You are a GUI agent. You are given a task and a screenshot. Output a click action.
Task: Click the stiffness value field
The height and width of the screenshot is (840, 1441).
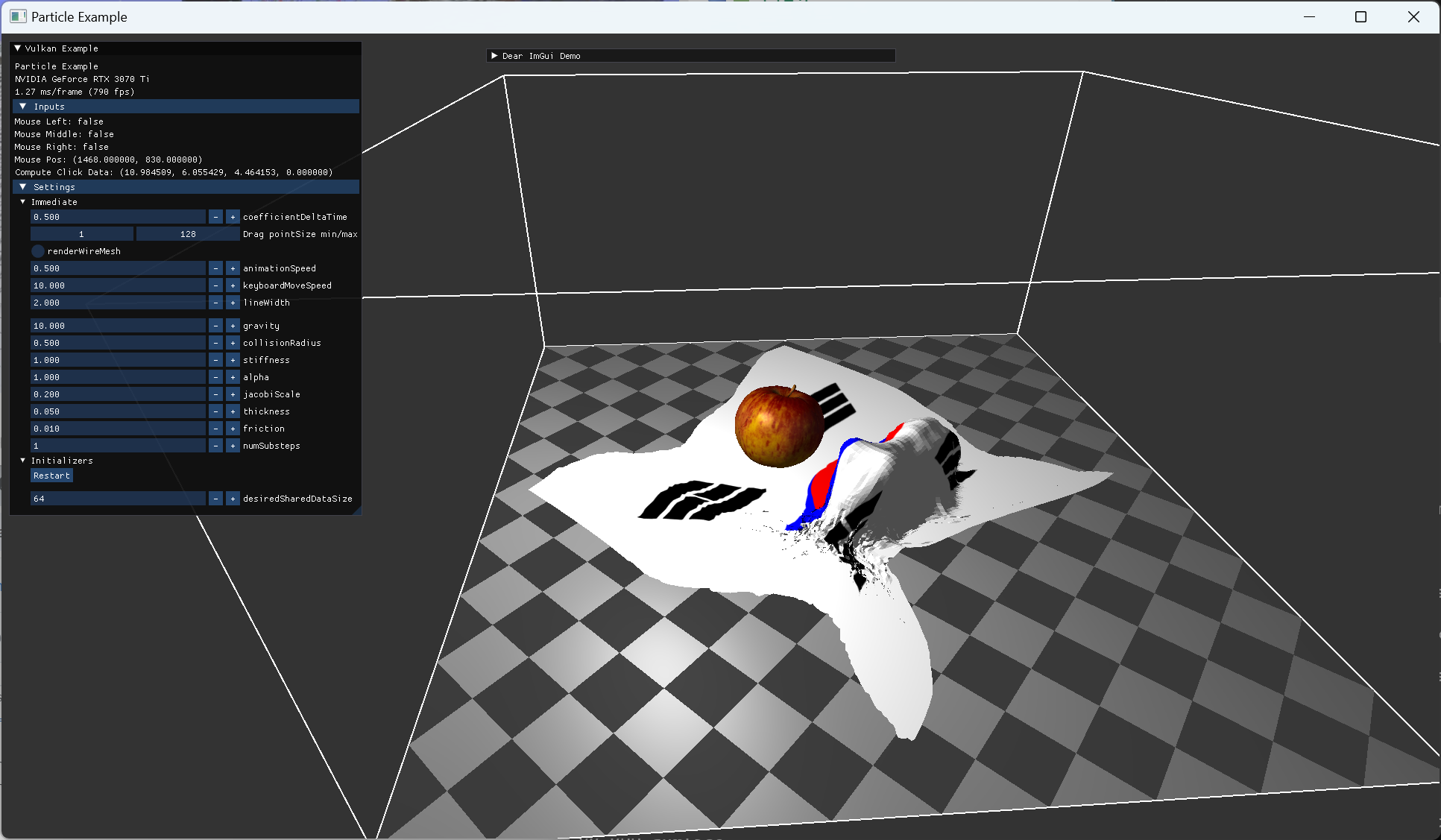tap(118, 360)
